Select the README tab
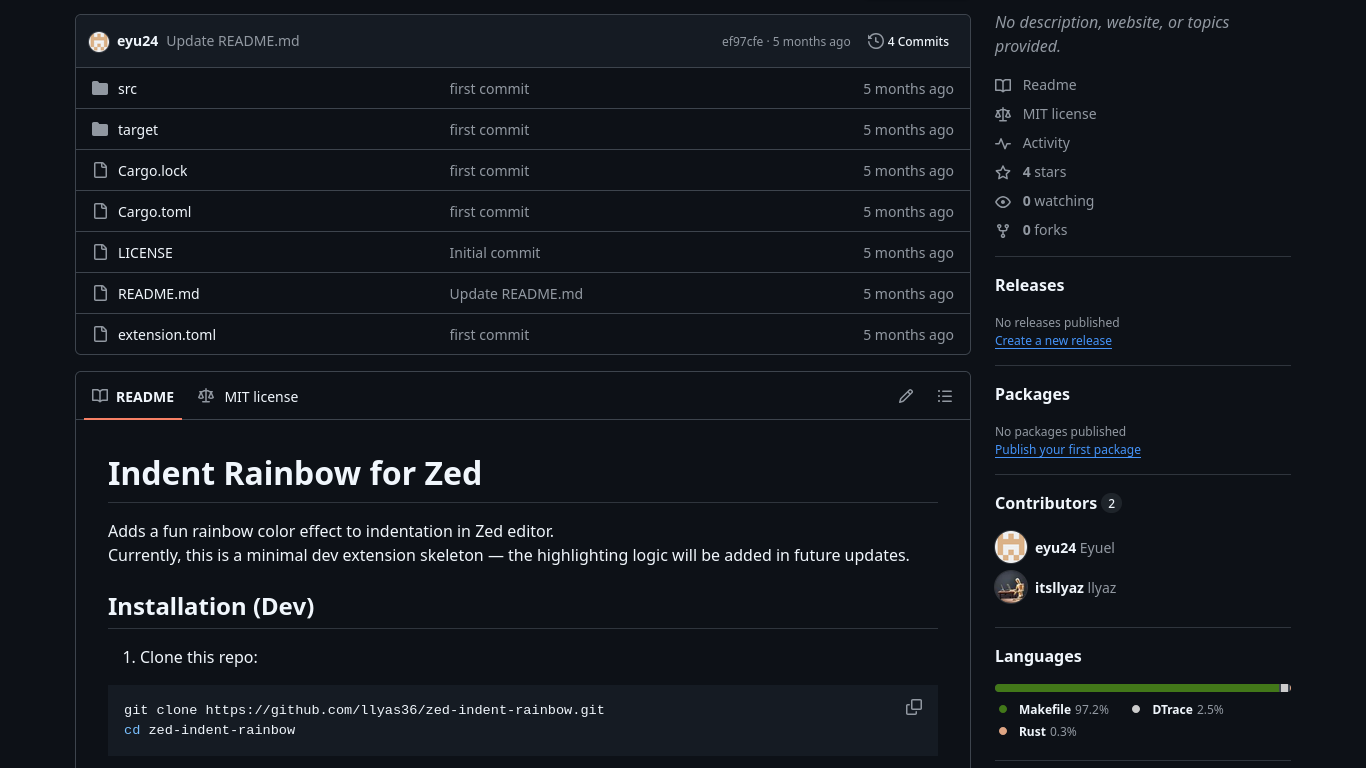 point(133,396)
